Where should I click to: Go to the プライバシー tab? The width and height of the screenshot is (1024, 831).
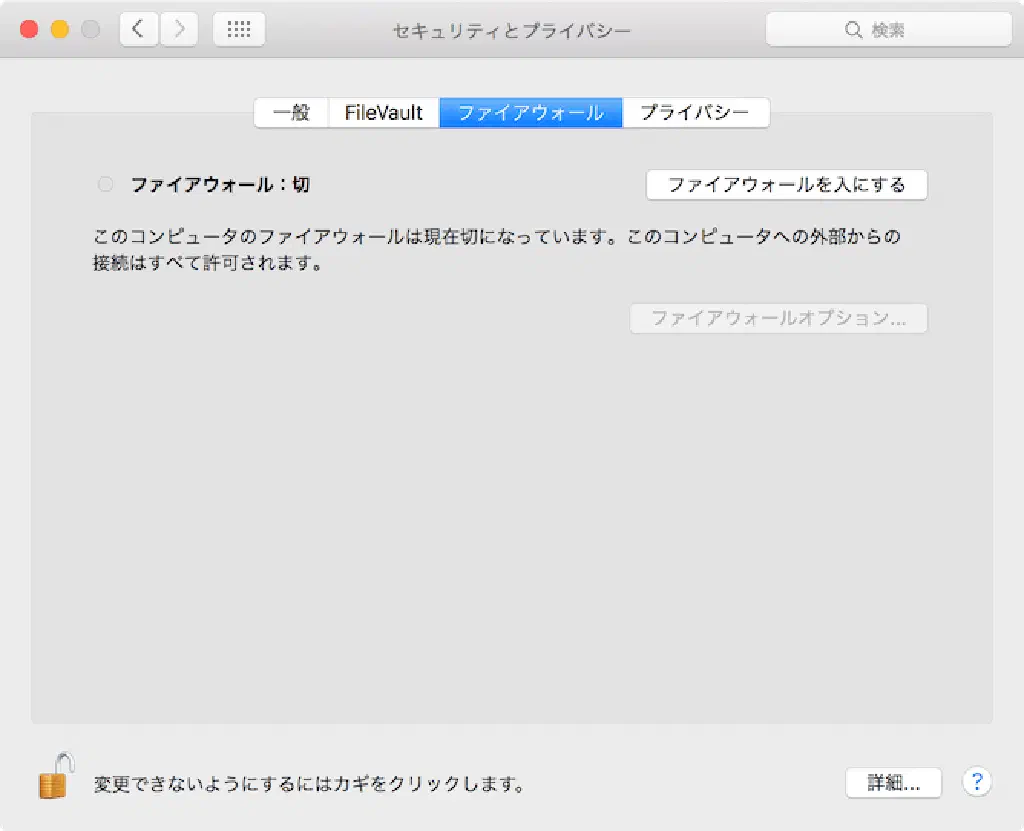point(695,113)
